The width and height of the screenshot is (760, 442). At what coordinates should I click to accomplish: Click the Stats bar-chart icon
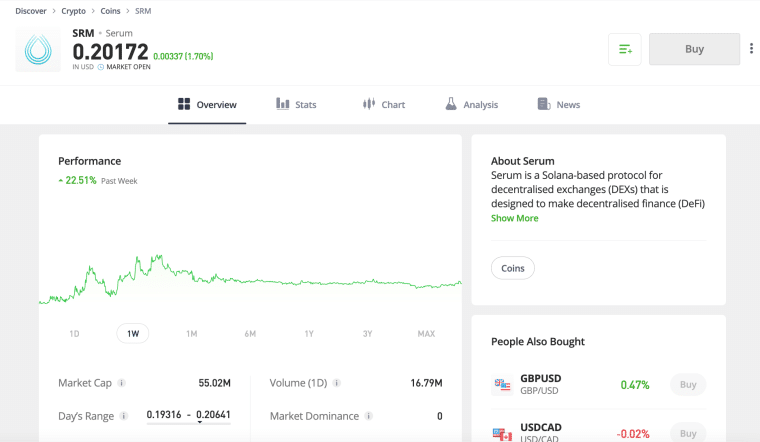pyautogui.click(x=283, y=103)
